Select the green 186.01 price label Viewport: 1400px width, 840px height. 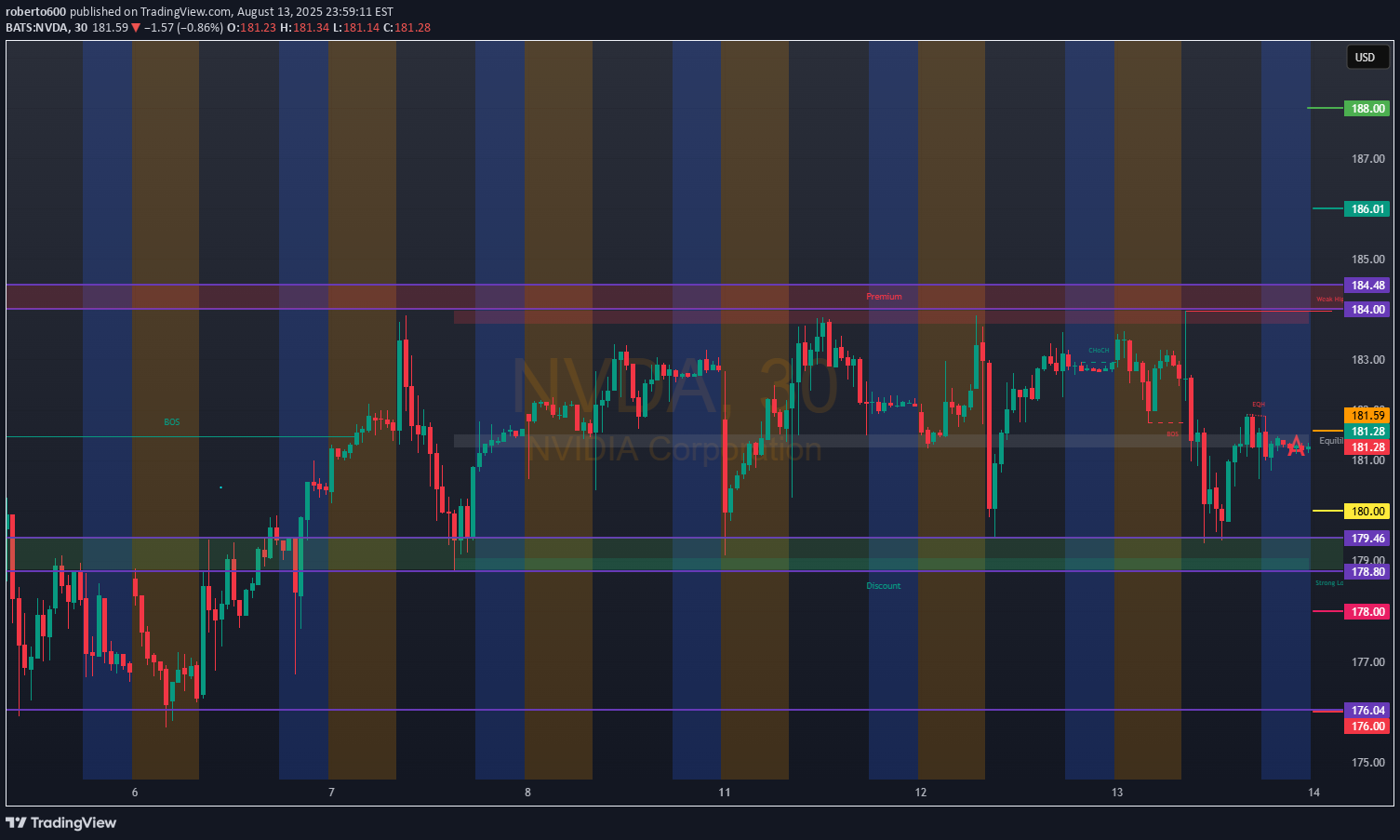[1367, 209]
